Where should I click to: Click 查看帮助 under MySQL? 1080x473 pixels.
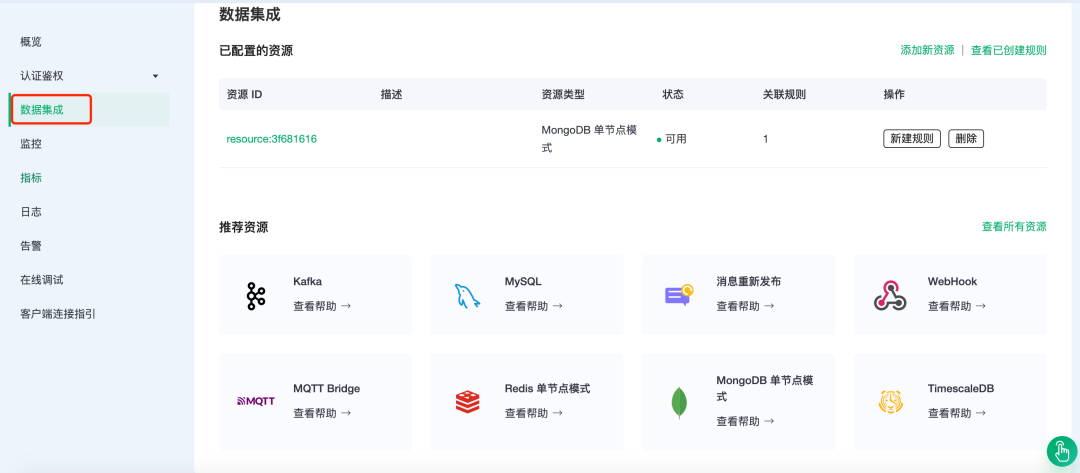point(534,306)
